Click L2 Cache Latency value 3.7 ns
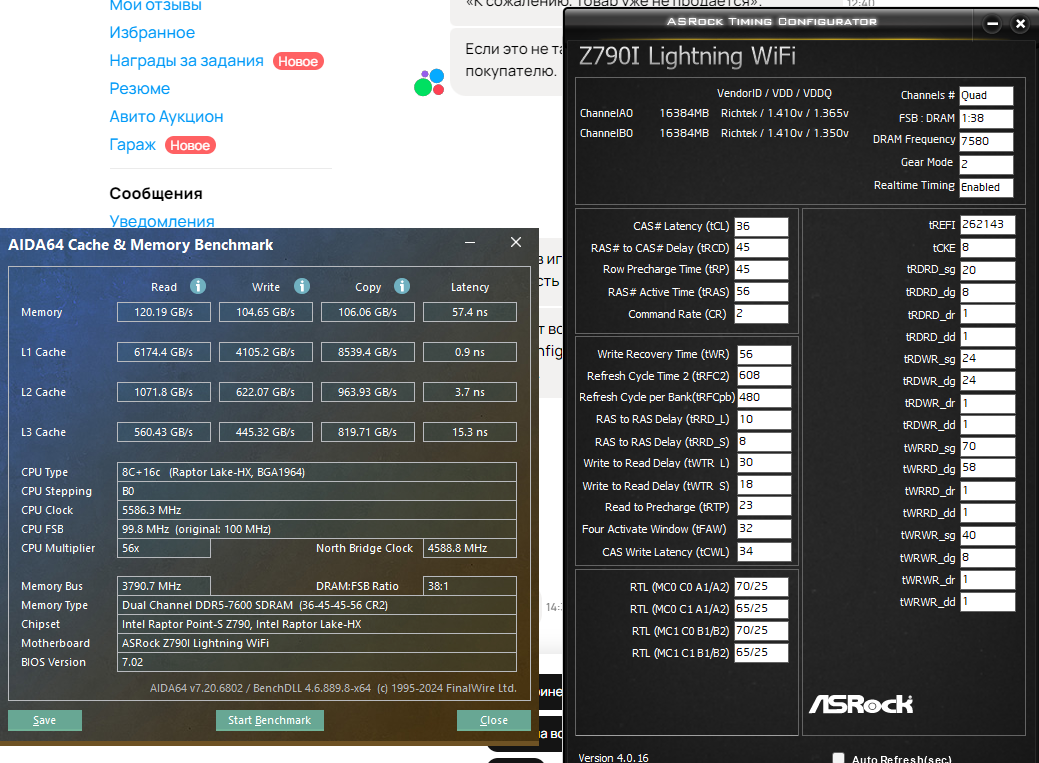 (x=470, y=392)
